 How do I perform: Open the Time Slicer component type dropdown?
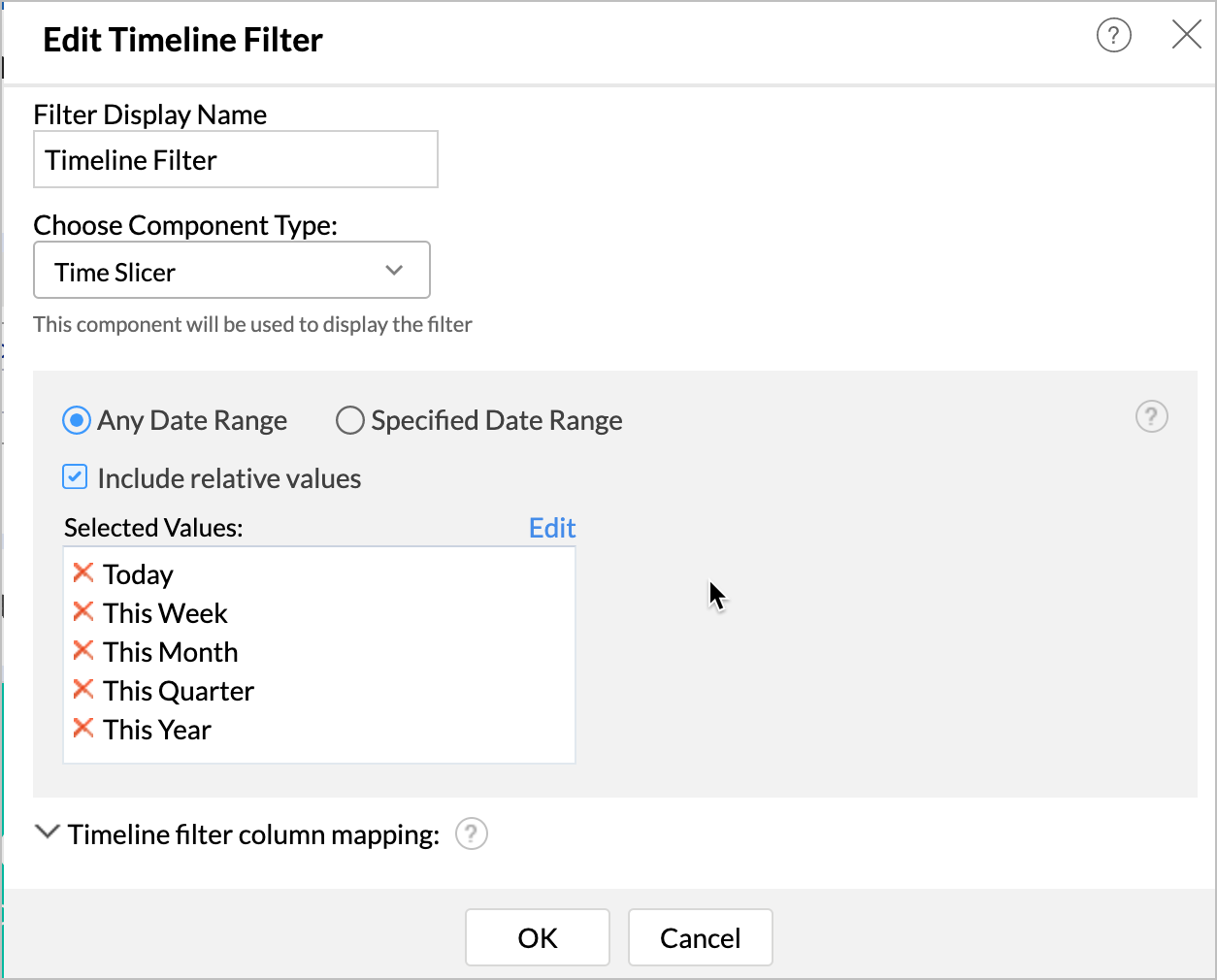232,271
